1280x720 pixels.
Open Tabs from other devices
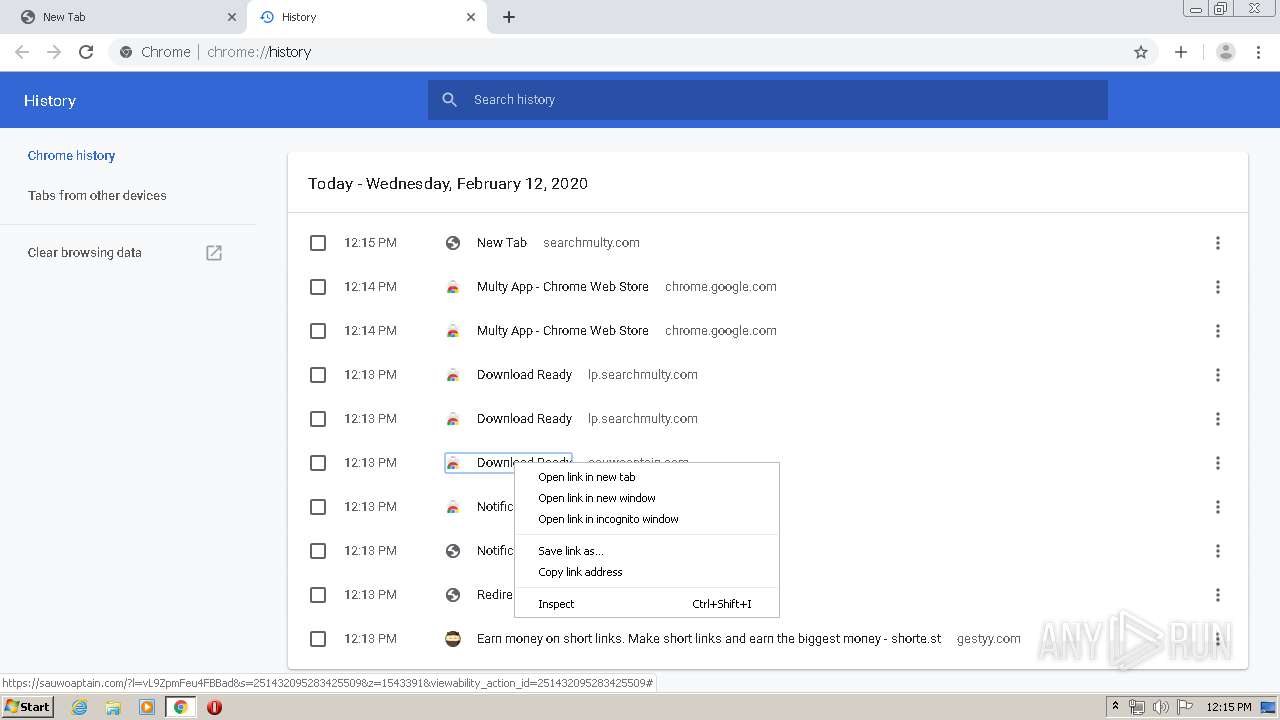[x=97, y=196]
